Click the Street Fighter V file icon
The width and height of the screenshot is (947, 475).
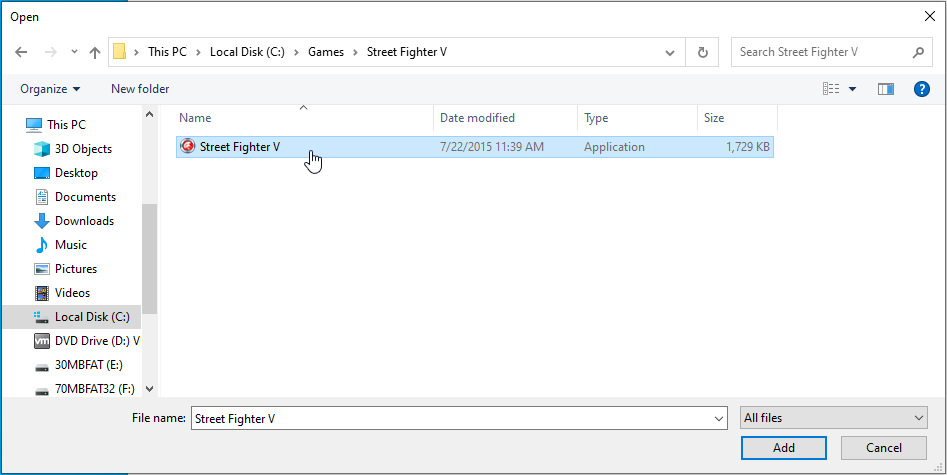(188, 146)
